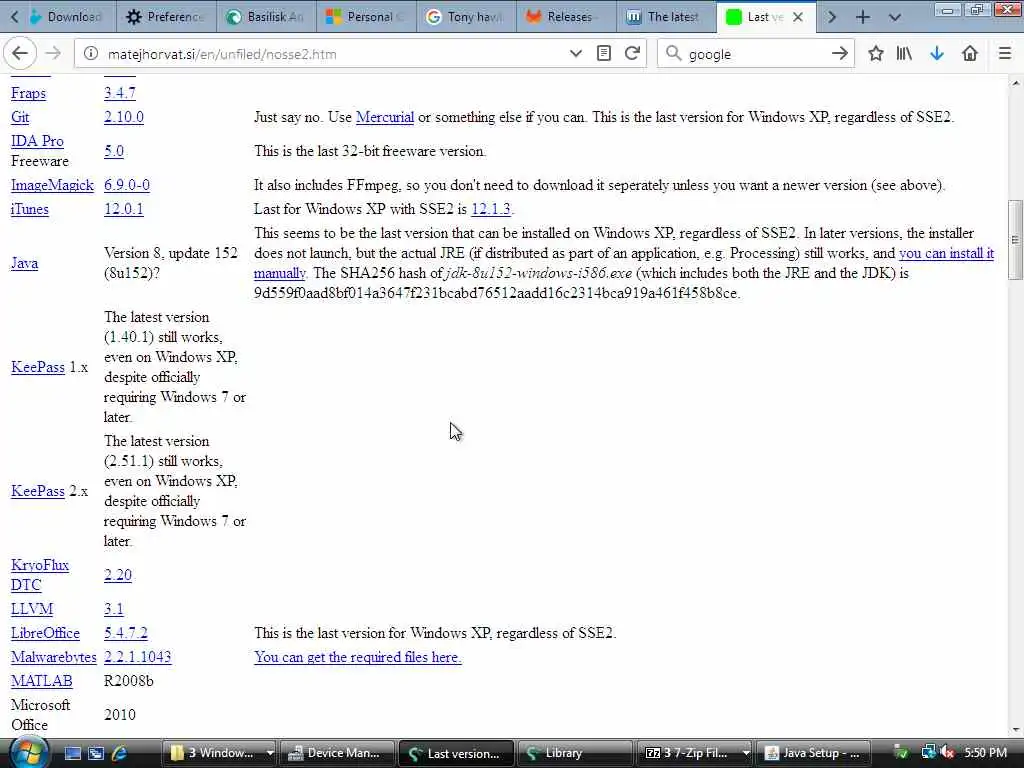Open IDA version 5.0 link
The height and width of the screenshot is (768, 1024).
pyautogui.click(x=114, y=151)
